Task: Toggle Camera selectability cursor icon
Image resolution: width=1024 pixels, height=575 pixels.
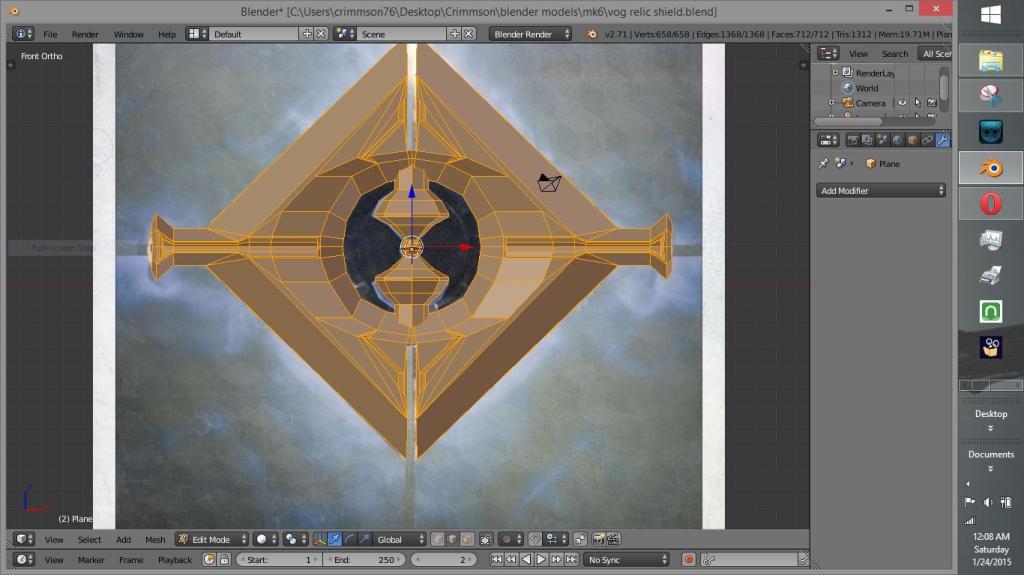Action: point(918,103)
